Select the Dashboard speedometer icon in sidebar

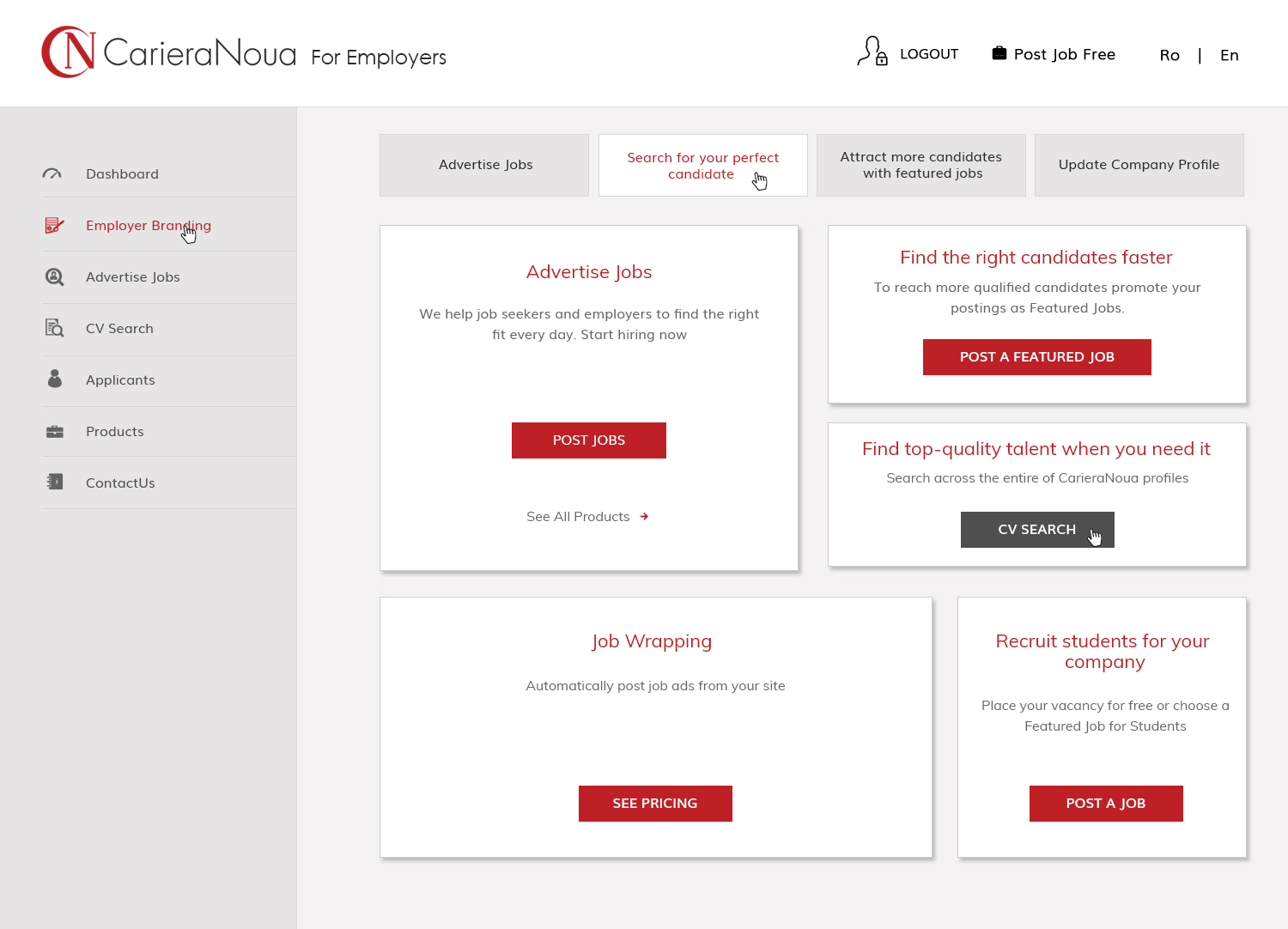pos(53,173)
